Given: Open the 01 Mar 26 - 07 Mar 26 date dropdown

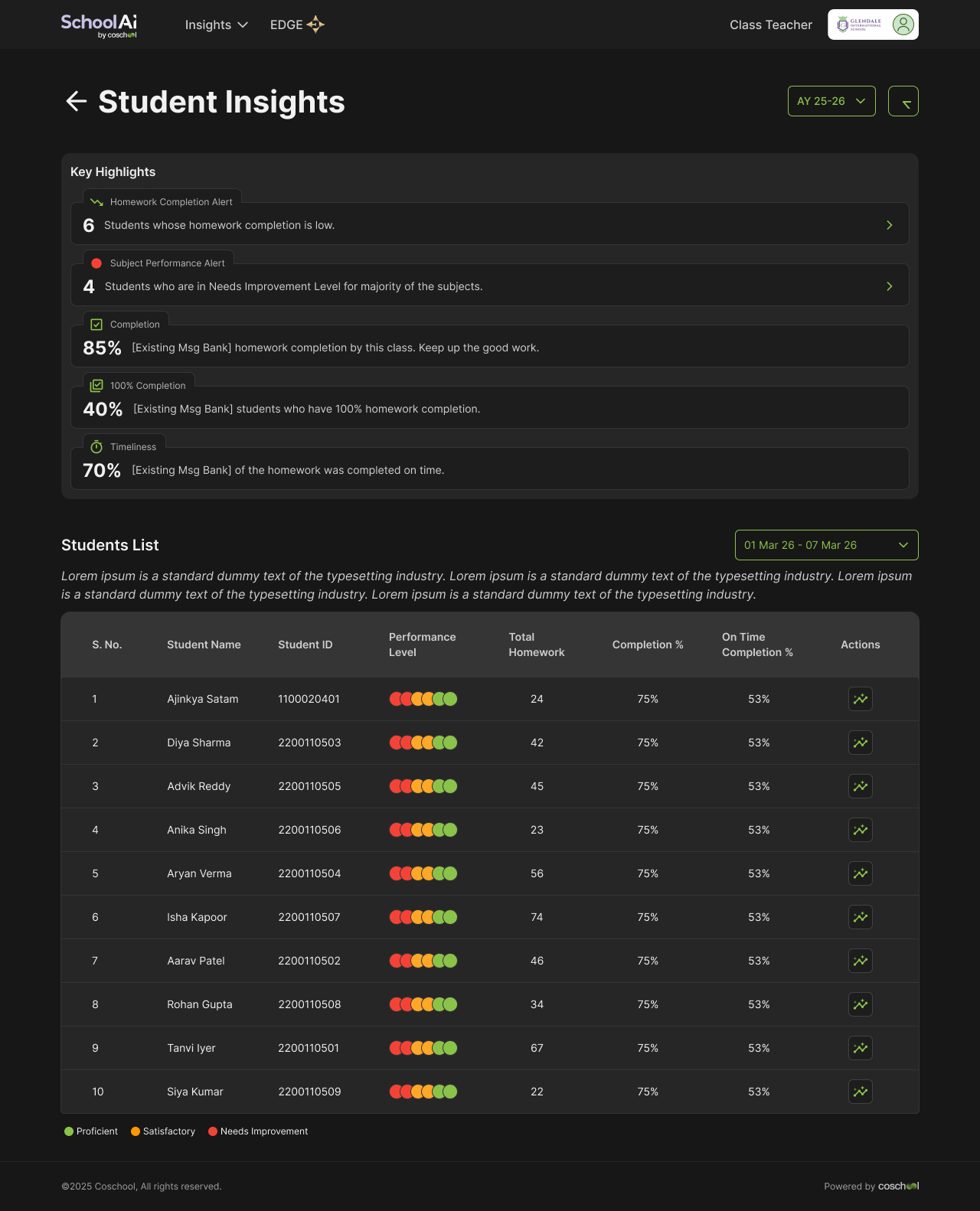Looking at the screenshot, I should tap(827, 545).
